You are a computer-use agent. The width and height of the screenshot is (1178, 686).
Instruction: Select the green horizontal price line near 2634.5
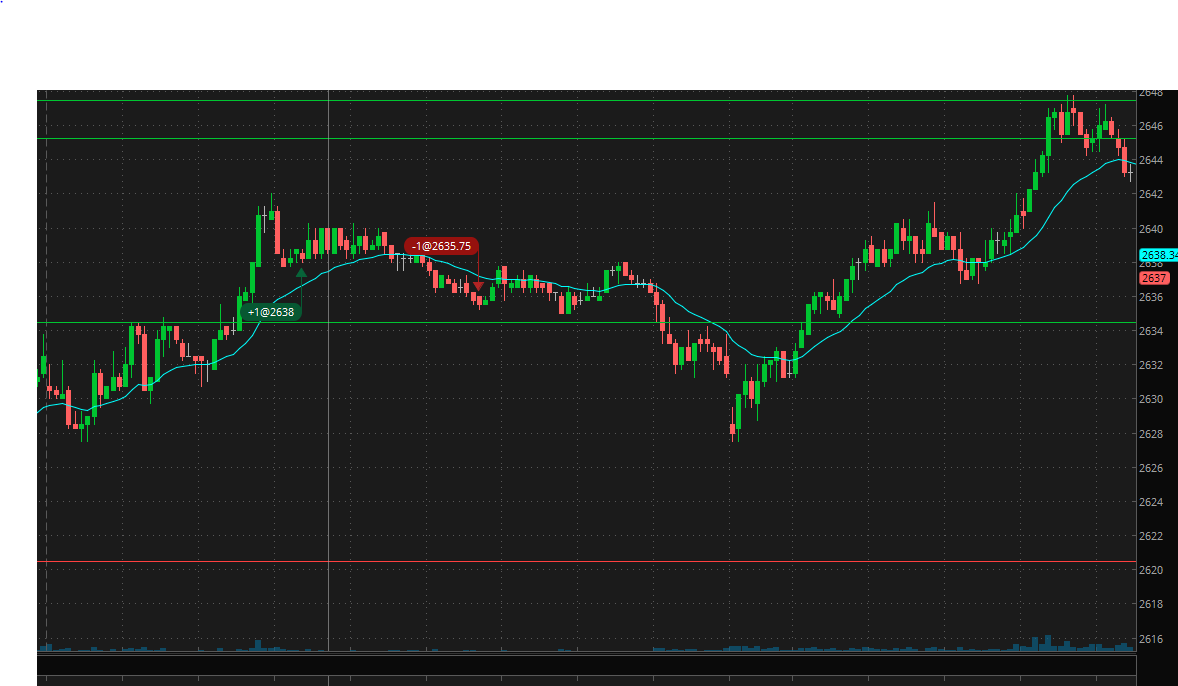(x=586, y=322)
